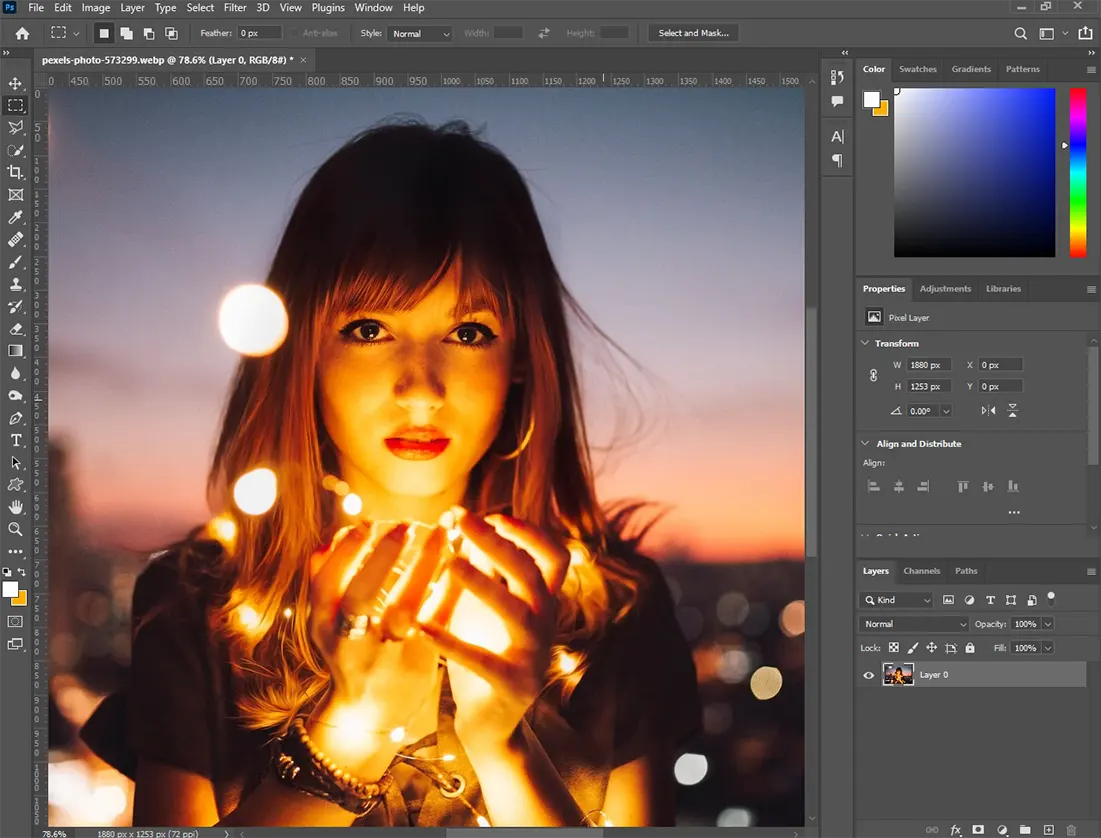This screenshot has height=838, width=1101.
Task: Add a layer mask from Layers panel
Action: 978,830
